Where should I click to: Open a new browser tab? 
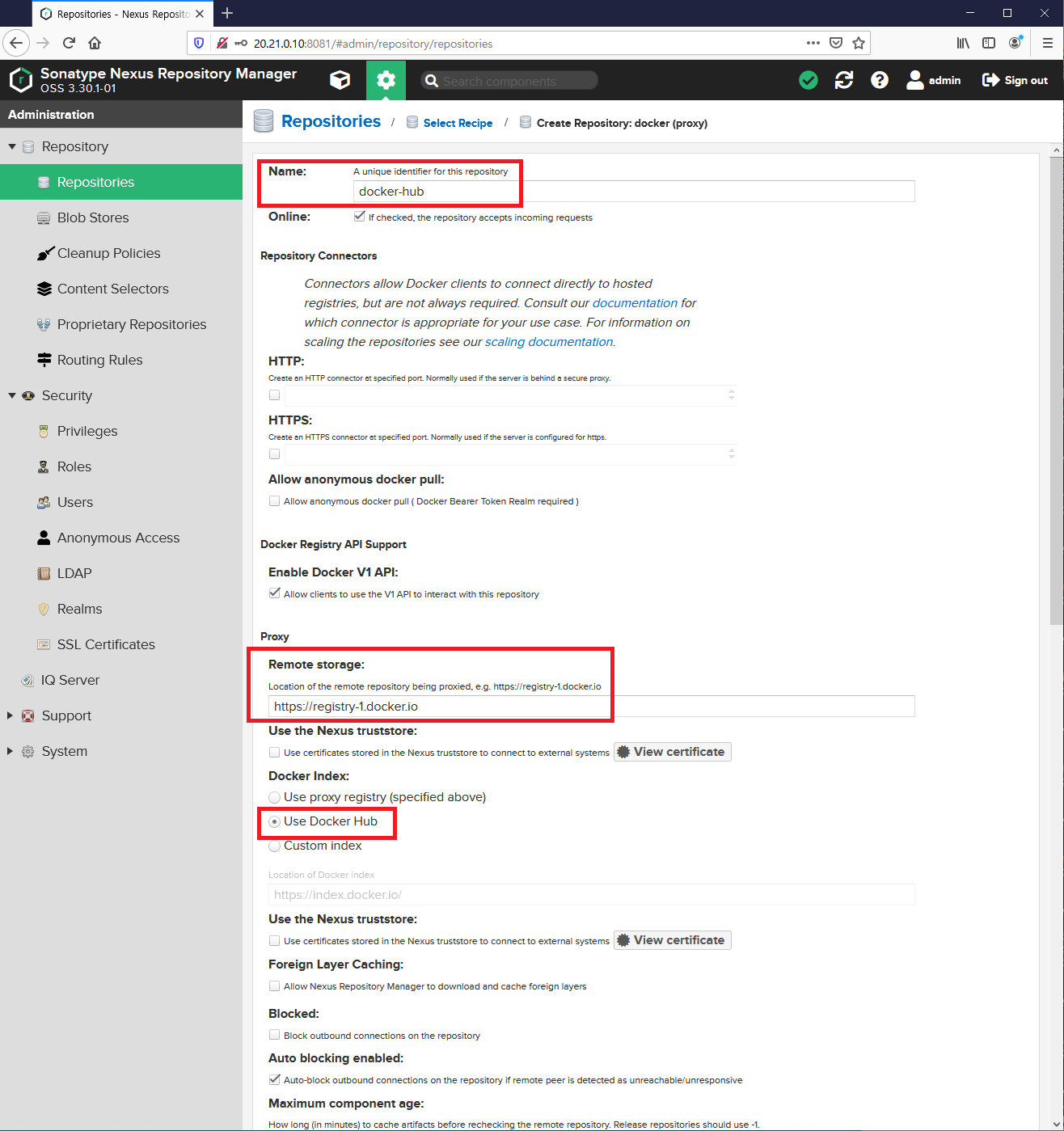pos(227,13)
